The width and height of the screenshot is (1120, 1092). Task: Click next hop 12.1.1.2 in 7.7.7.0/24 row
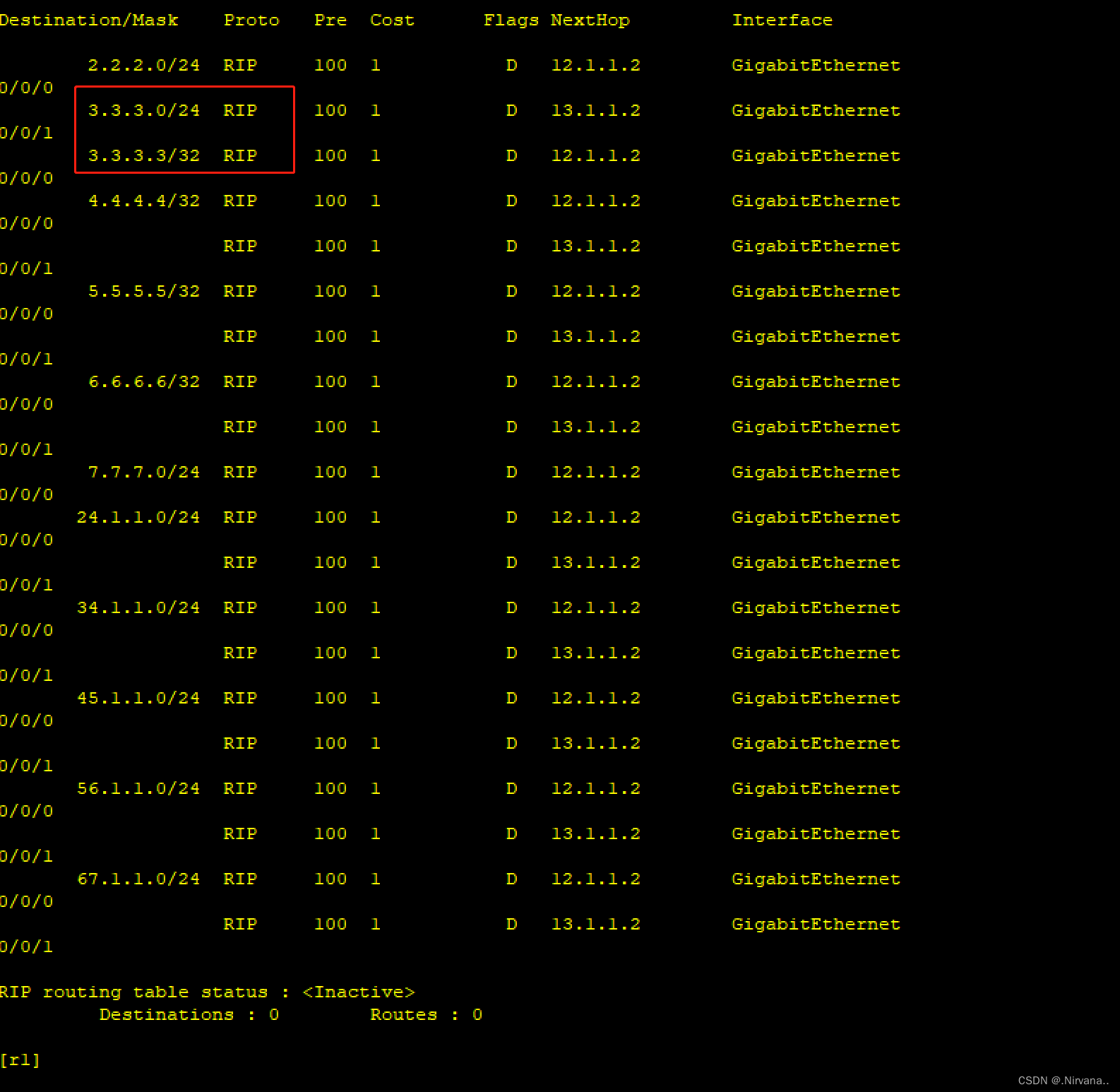(x=596, y=473)
